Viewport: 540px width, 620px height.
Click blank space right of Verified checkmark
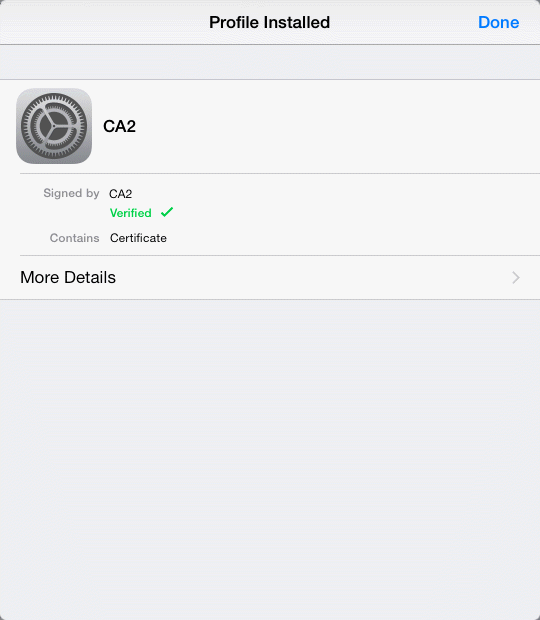(x=356, y=213)
